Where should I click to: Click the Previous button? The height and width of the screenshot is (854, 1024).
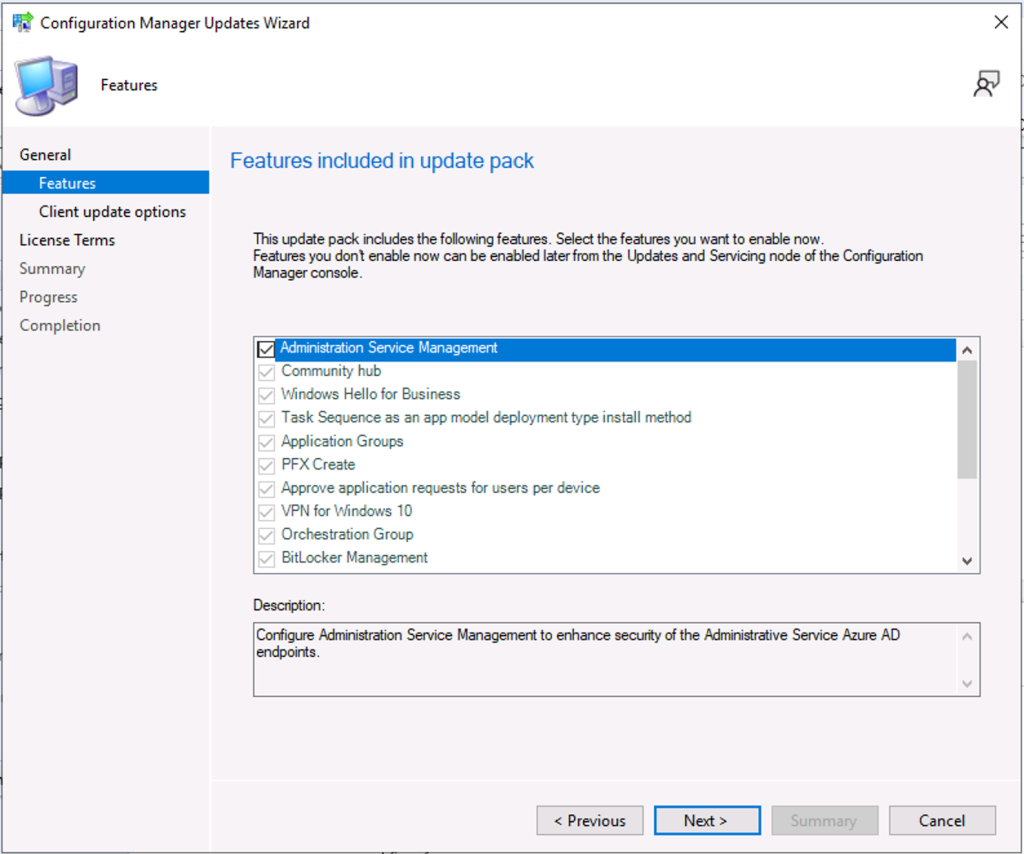[590, 820]
